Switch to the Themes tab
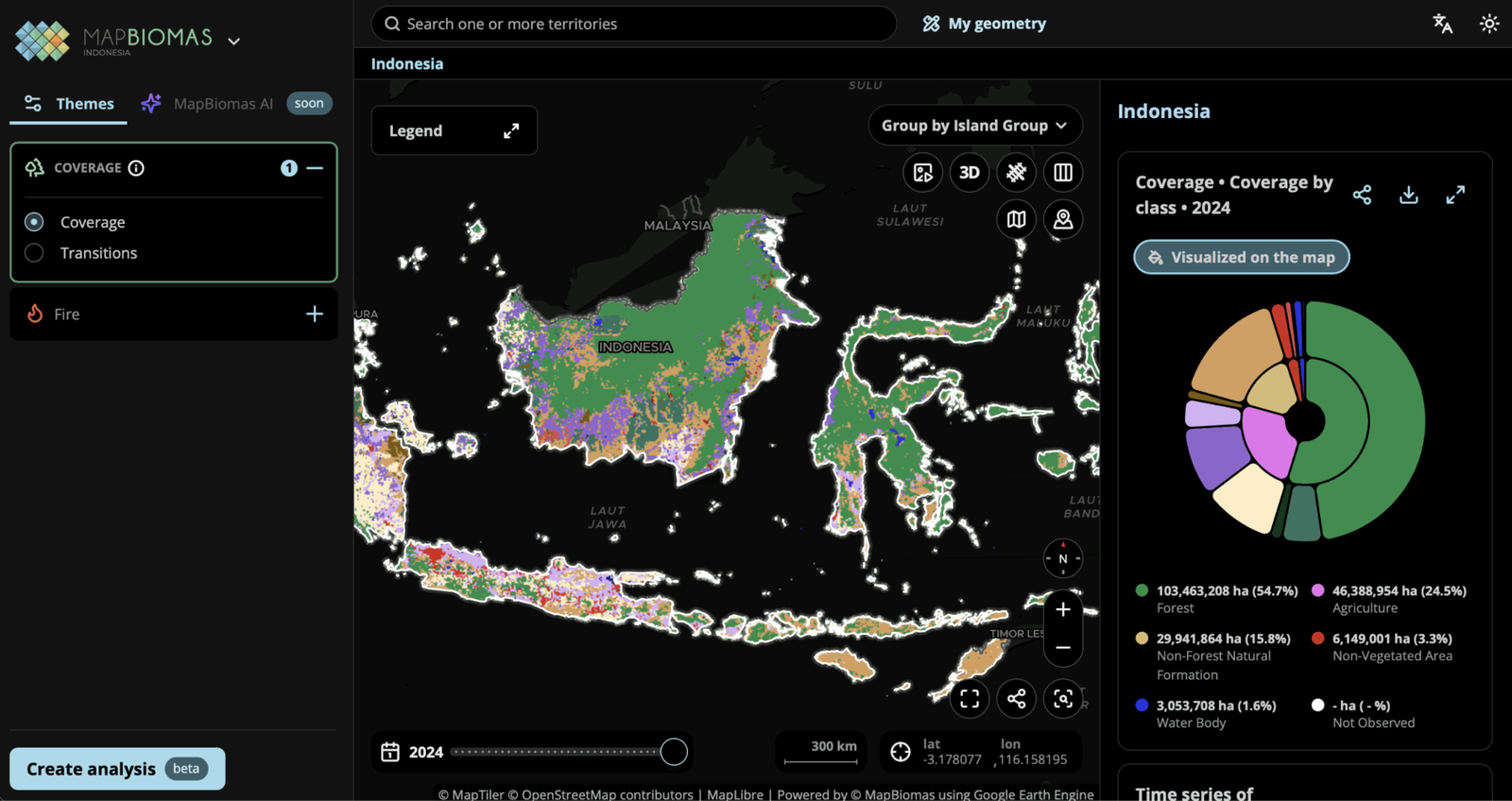 coord(69,104)
